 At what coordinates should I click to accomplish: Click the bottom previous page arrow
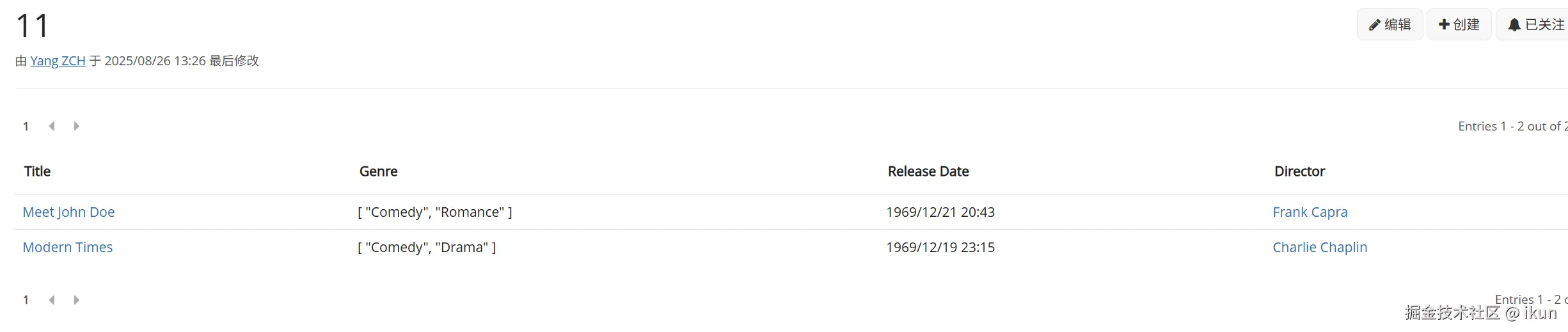coord(52,300)
